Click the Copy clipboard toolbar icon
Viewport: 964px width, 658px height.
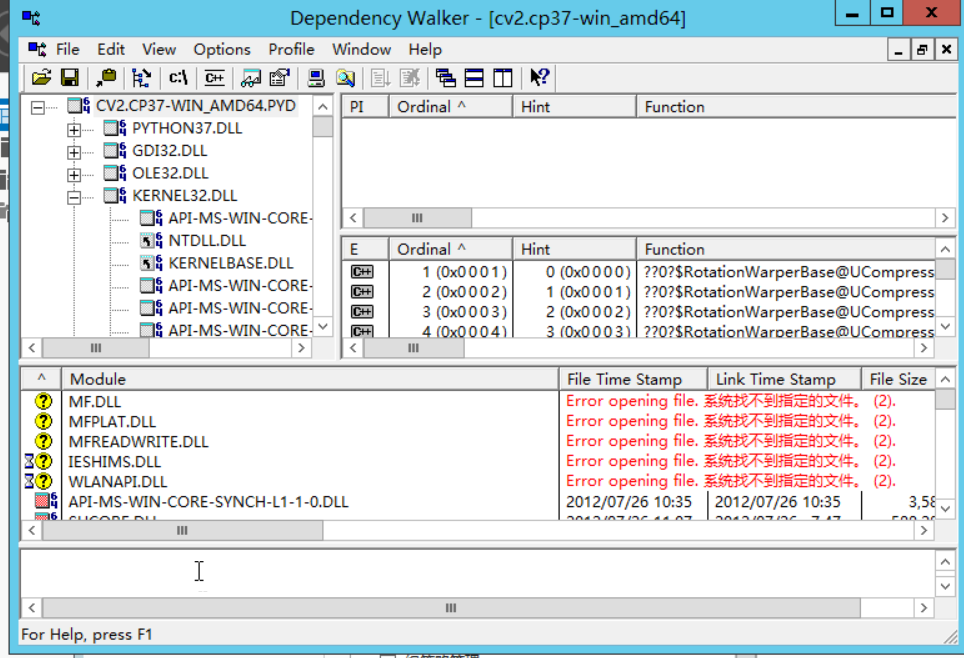click(106, 77)
